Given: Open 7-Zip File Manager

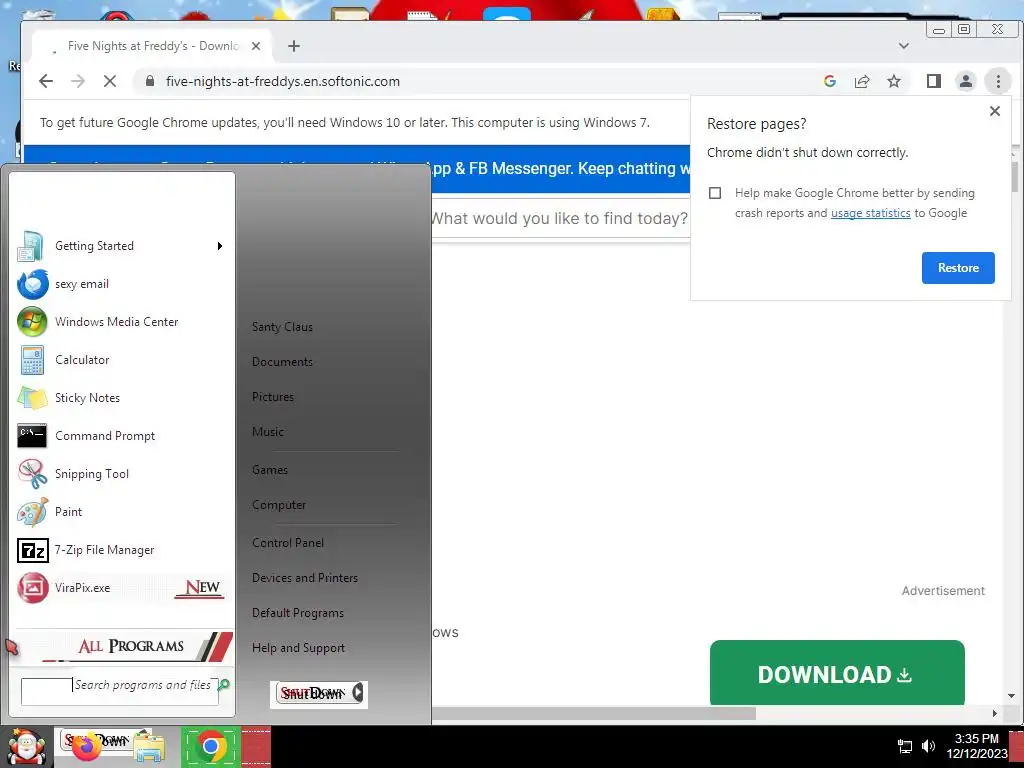Looking at the screenshot, I should [121, 550].
